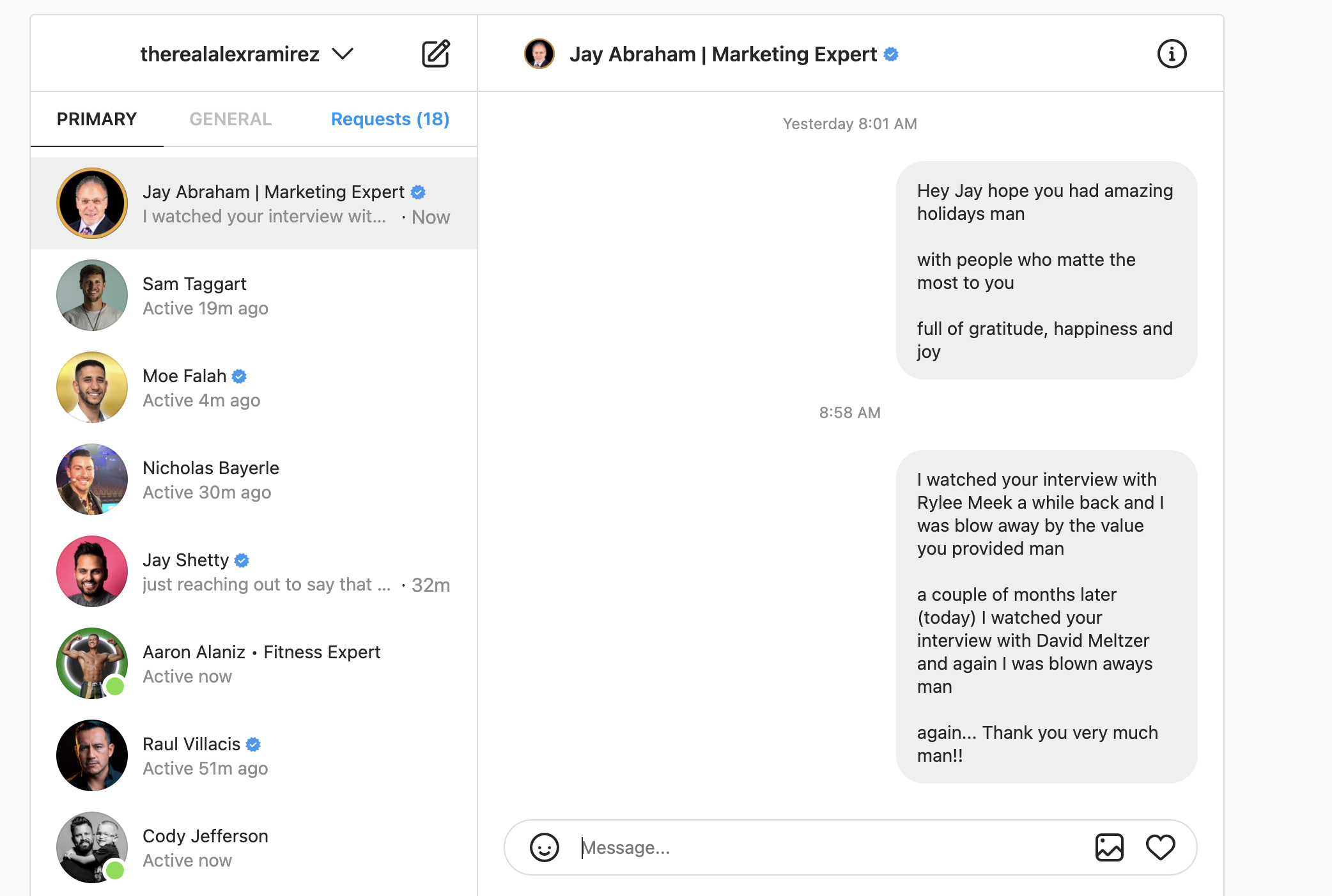Expand the therealalexramirez account switcher chevron

pos(343,54)
